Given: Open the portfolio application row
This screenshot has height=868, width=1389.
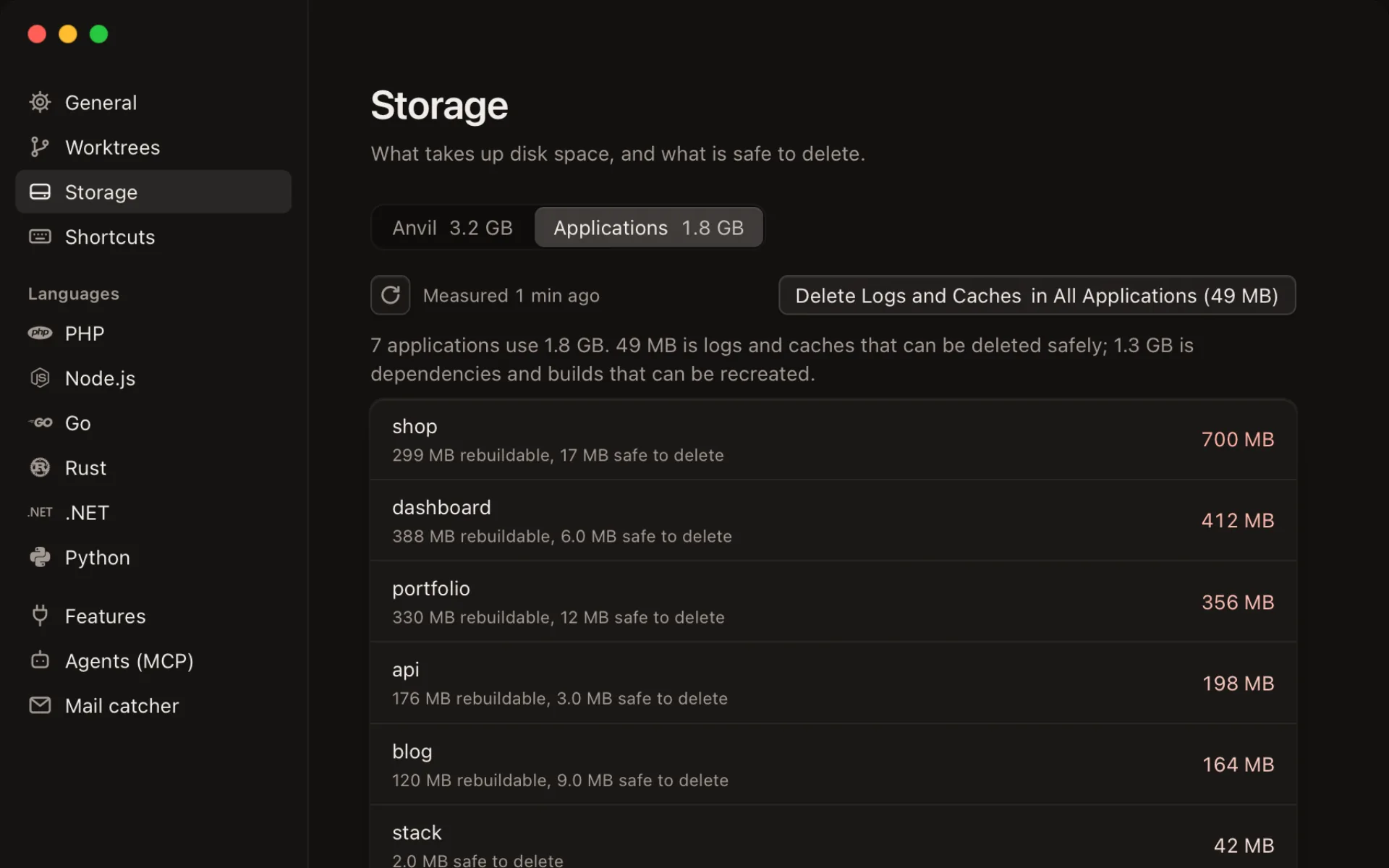Looking at the screenshot, I should coord(833,602).
